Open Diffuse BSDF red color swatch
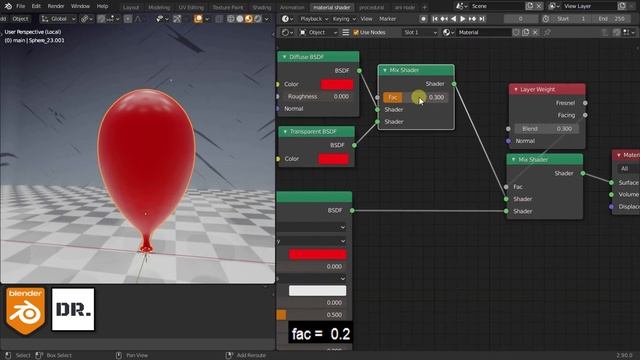The image size is (640, 360). click(337, 84)
